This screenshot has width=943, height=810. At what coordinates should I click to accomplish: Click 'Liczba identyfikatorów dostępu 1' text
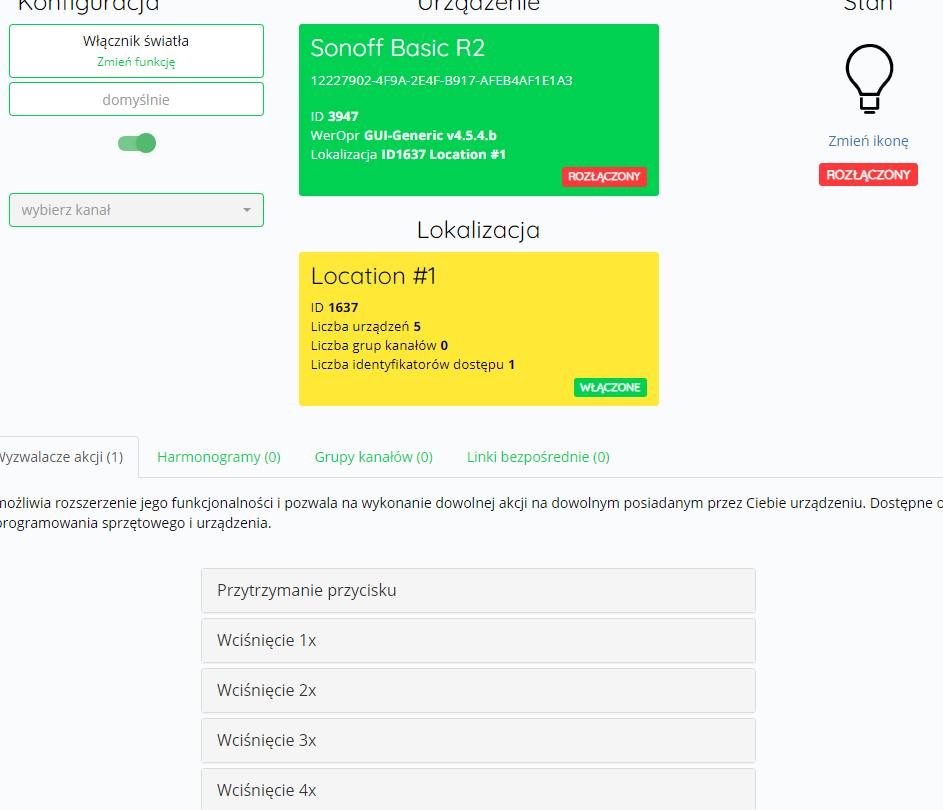pos(413,364)
